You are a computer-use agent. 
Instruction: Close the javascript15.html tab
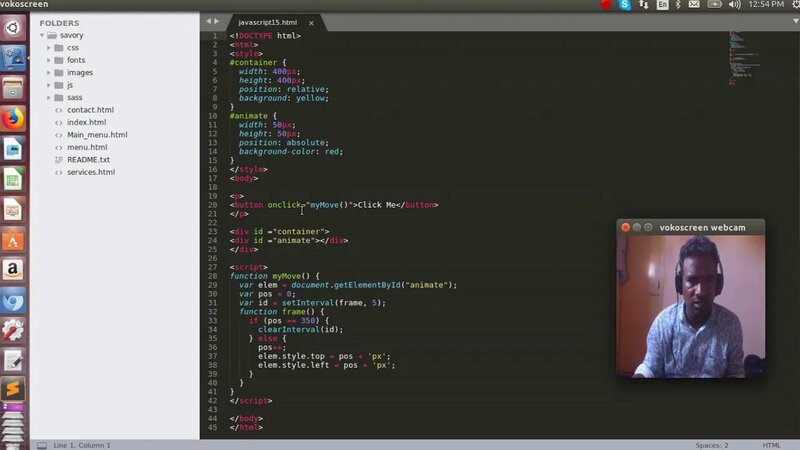tap(311, 23)
